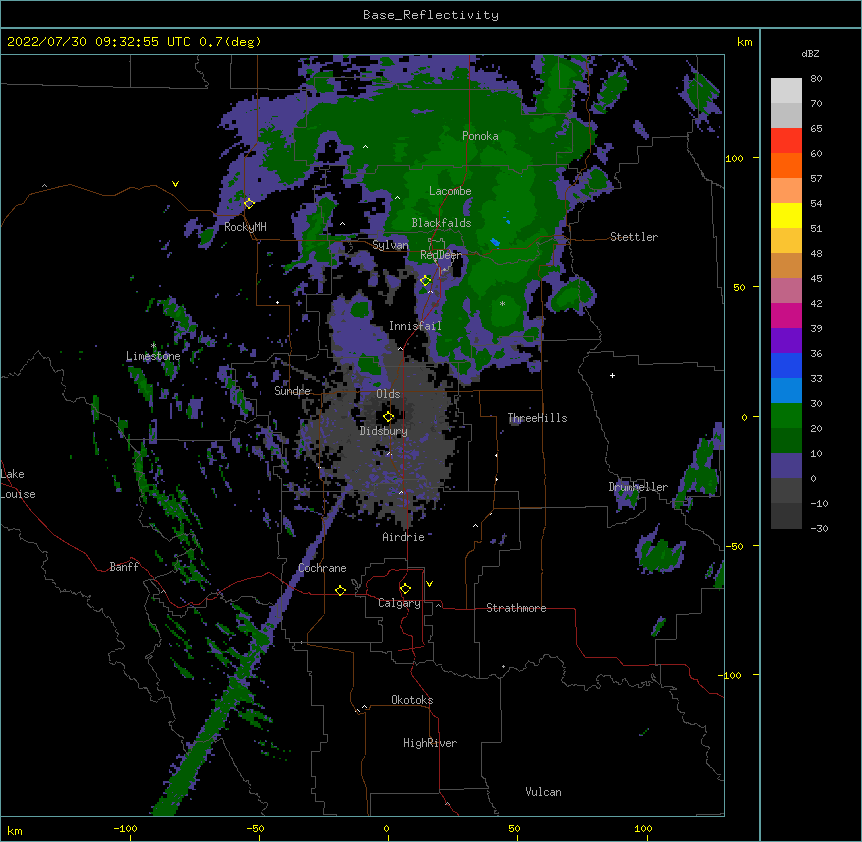Click the blue high-reflectivity echo east of Blackfalds
This screenshot has height=842, width=862.
point(495,242)
